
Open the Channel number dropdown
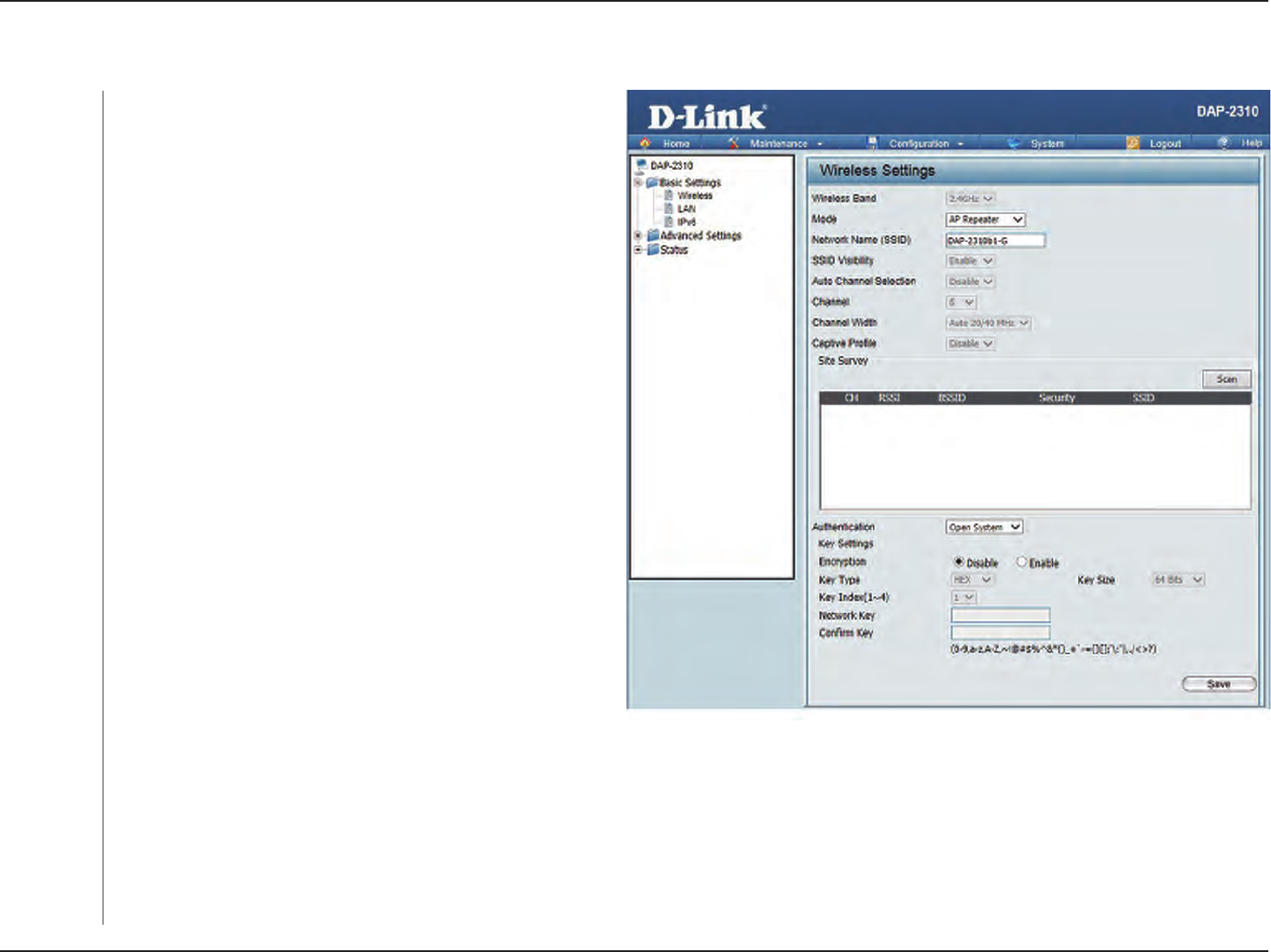tap(961, 302)
